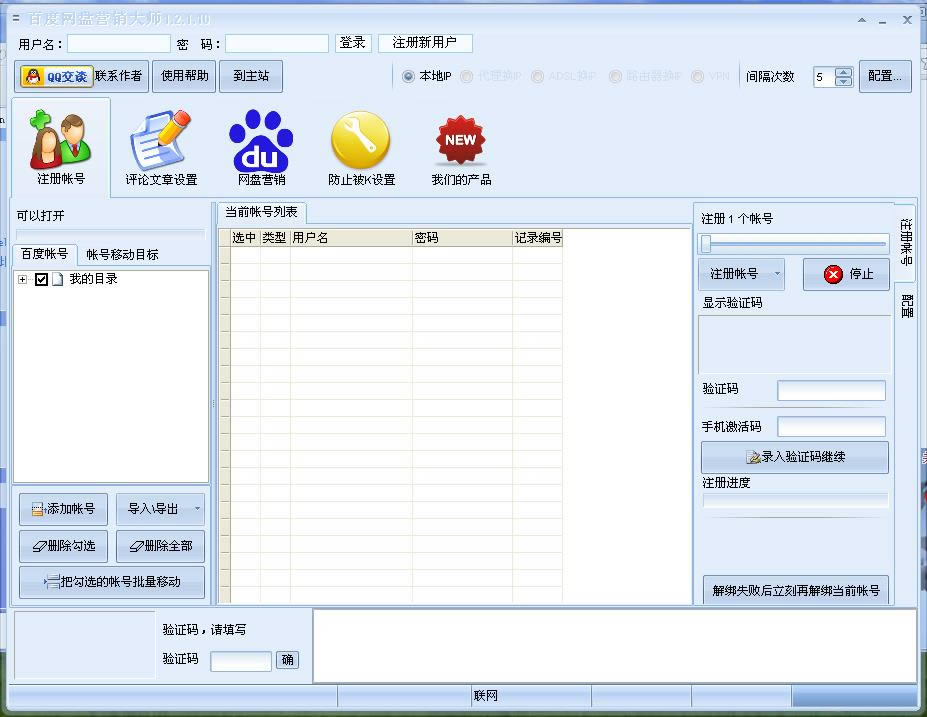The width and height of the screenshot is (927, 717).
Task: Expand the 我的目录 tree node
Action: (23, 279)
